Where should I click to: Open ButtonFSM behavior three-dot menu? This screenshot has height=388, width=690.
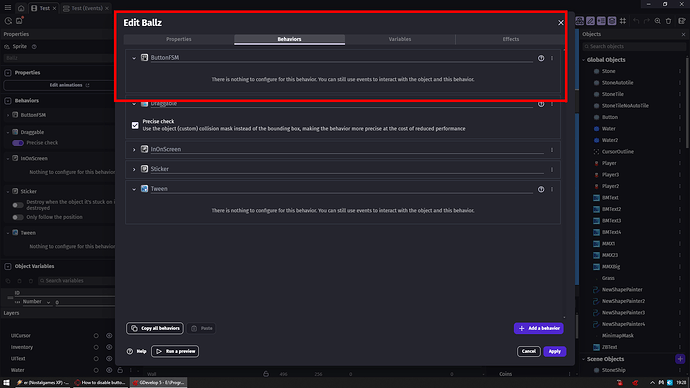click(552, 58)
